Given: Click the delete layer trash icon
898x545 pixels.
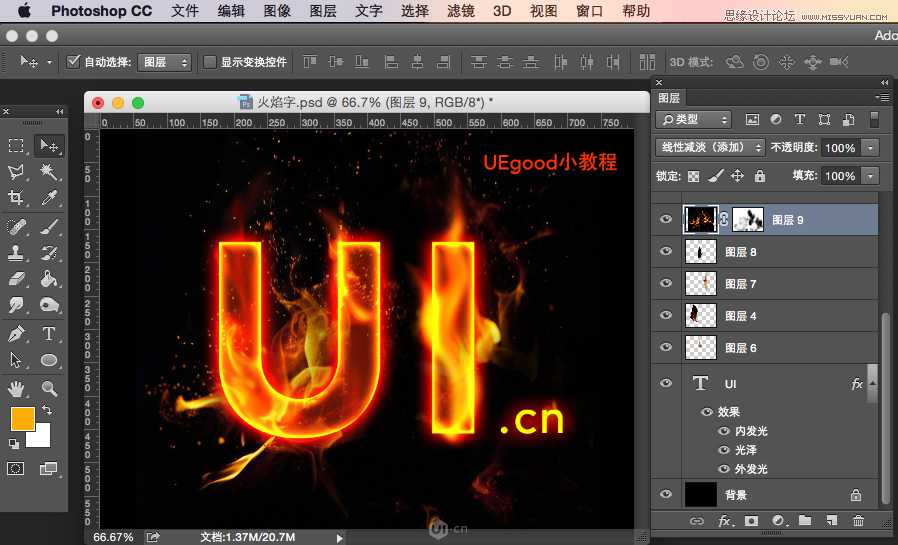Looking at the screenshot, I should click(x=858, y=521).
